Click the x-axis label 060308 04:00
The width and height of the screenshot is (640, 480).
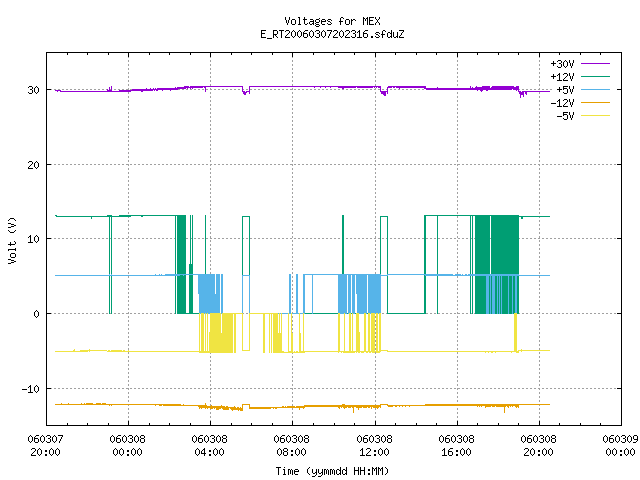(210, 446)
